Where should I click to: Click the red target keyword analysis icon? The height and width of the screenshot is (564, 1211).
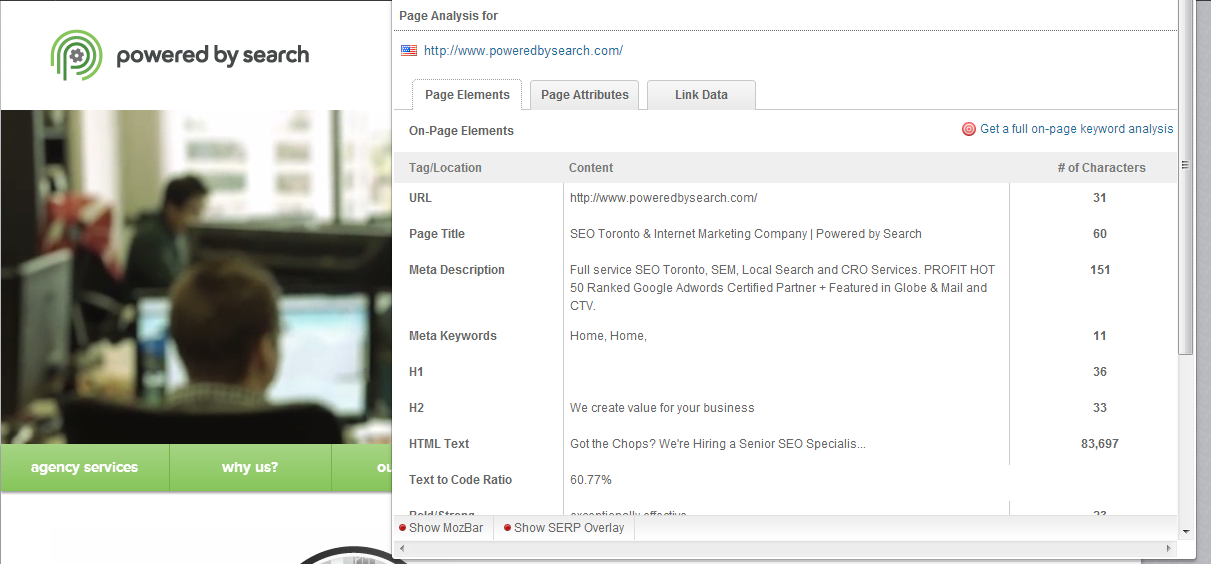(968, 129)
